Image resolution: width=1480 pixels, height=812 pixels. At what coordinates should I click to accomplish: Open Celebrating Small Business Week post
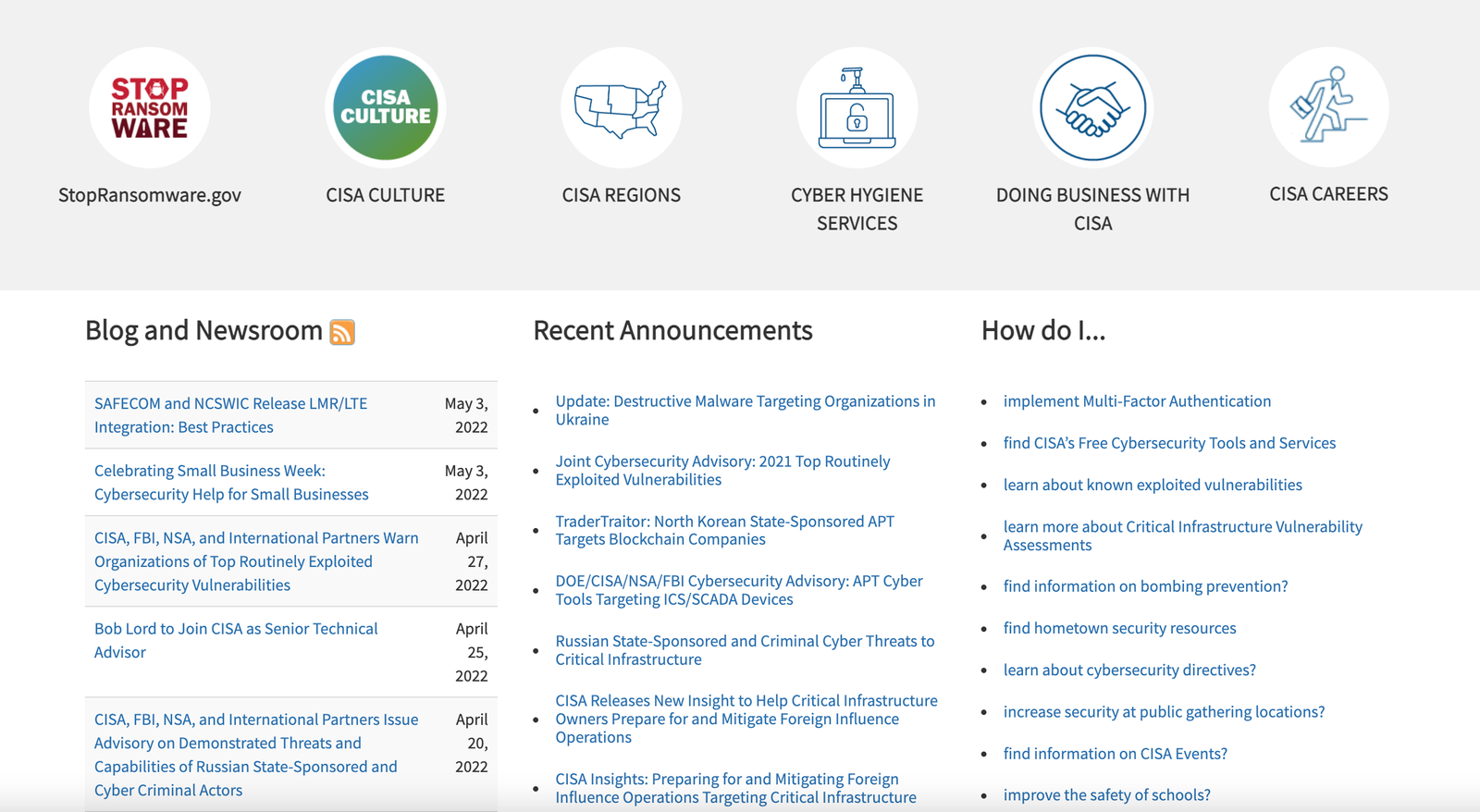(x=231, y=483)
